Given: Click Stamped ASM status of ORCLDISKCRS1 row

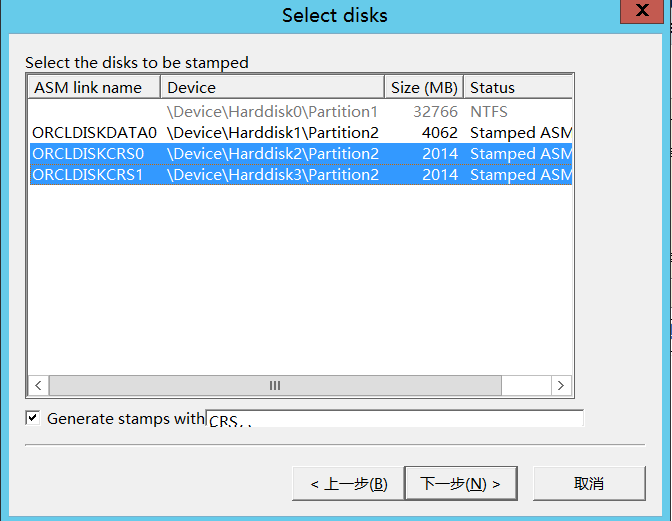Looking at the screenshot, I should point(521,175).
